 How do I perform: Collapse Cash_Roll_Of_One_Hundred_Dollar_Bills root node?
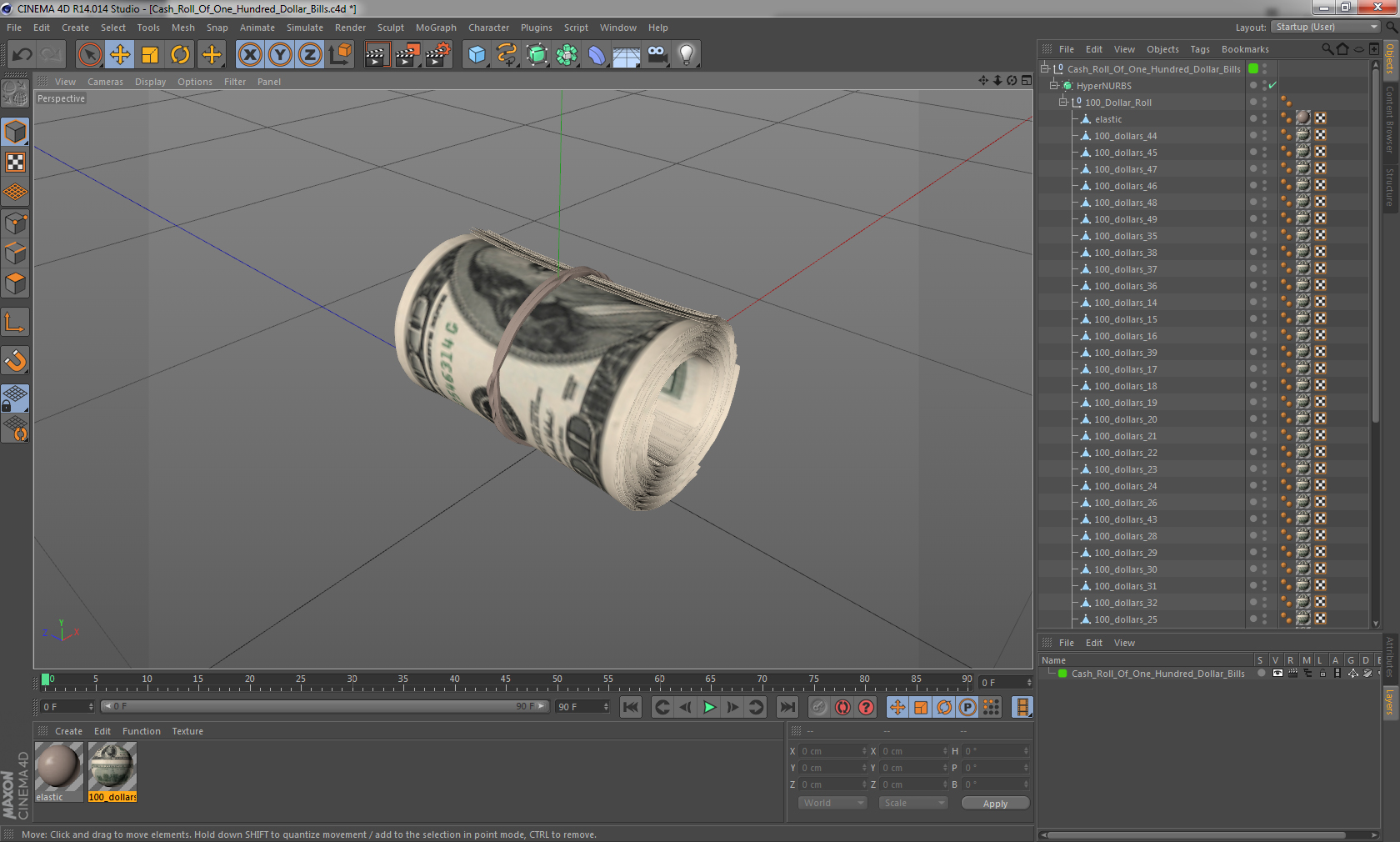tap(1044, 68)
